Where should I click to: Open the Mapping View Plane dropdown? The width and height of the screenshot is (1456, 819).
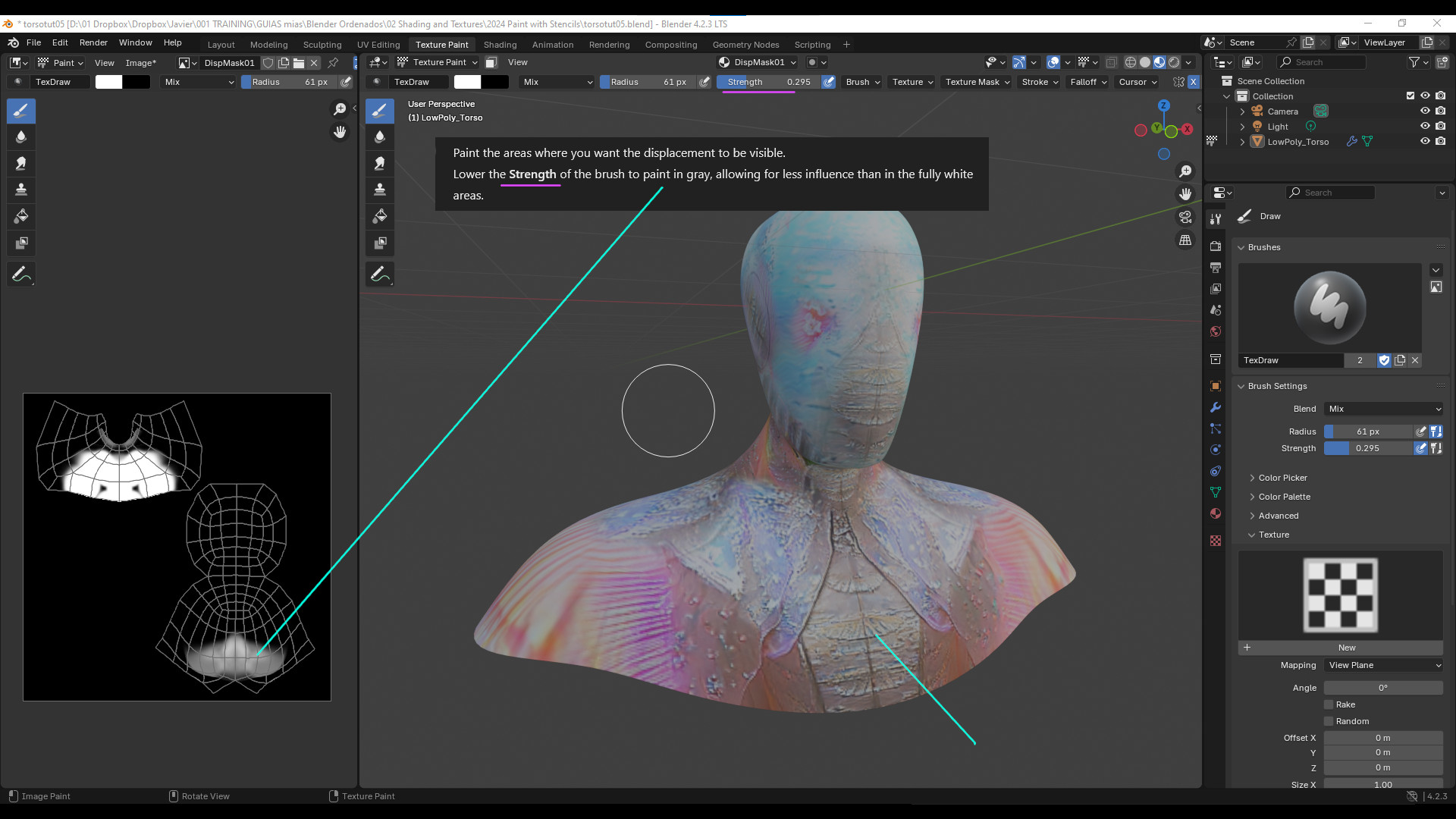coord(1383,665)
